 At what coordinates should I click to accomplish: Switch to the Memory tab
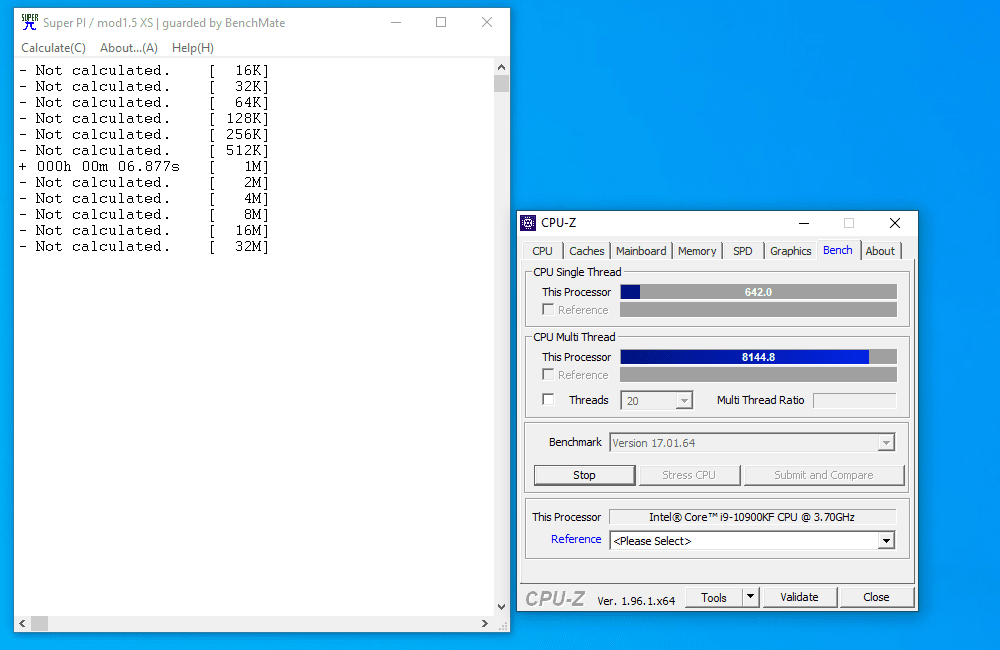pyautogui.click(x=697, y=251)
